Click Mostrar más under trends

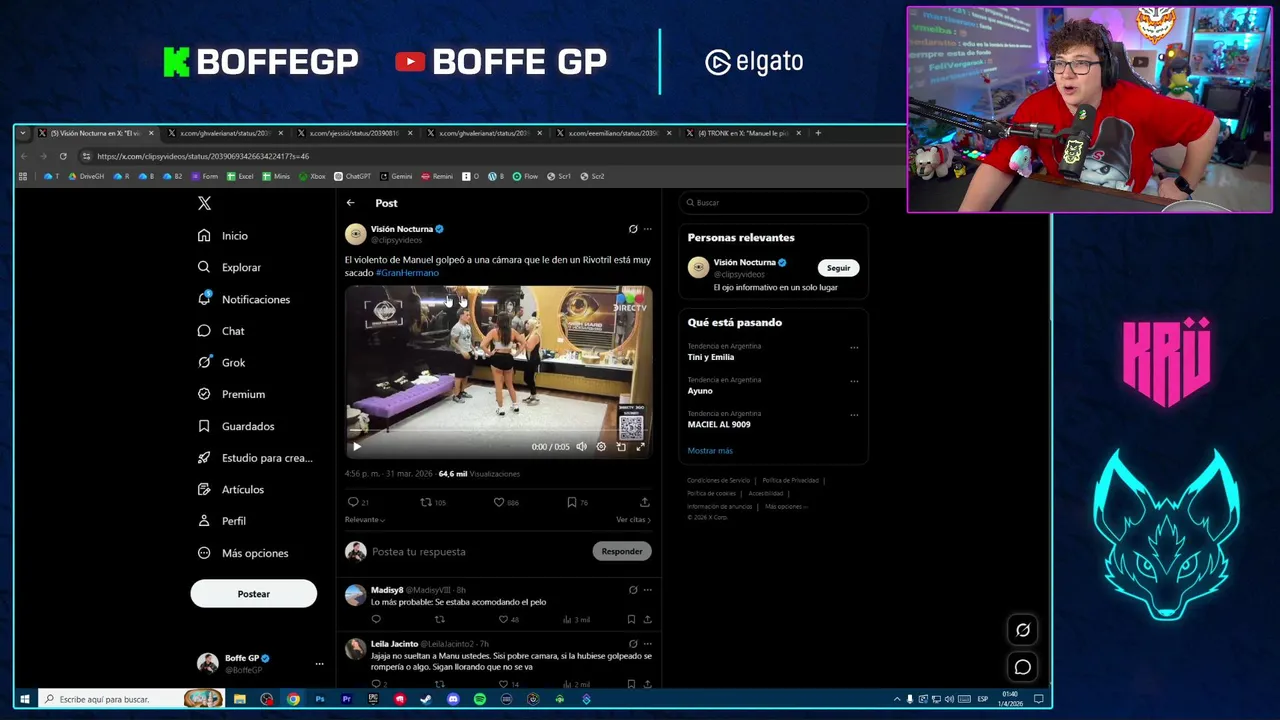710,451
